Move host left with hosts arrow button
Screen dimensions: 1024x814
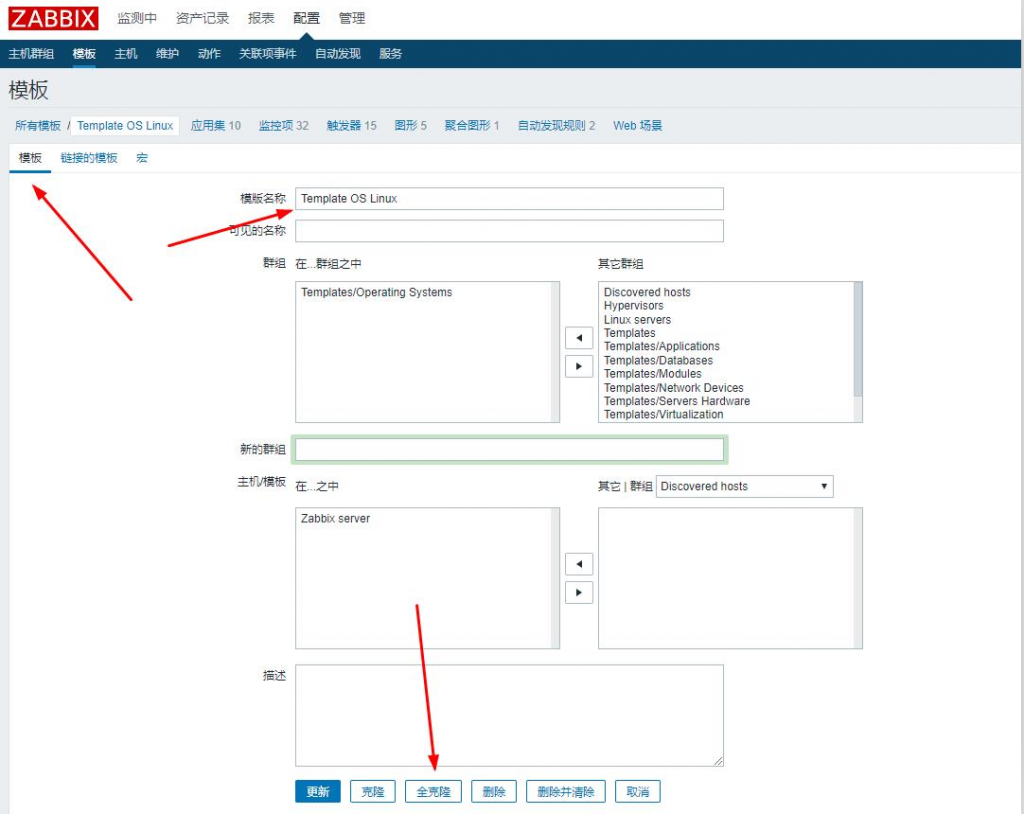pos(579,564)
